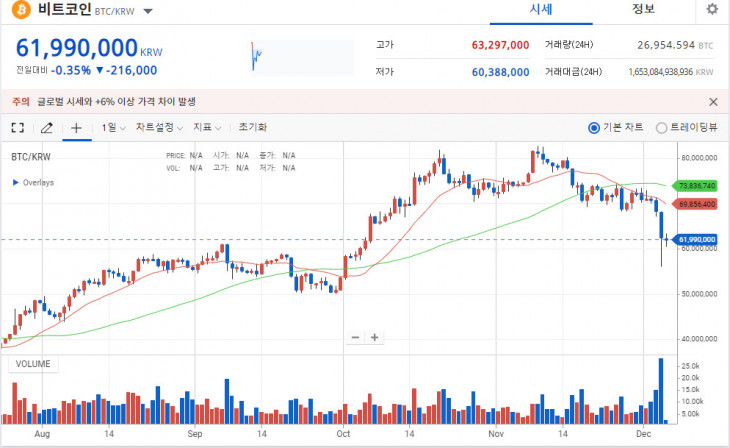Image resolution: width=730 pixels, height=448 pixels.
Task: Dismiss the price difference warning banner
Action: [x=713, y=101]
